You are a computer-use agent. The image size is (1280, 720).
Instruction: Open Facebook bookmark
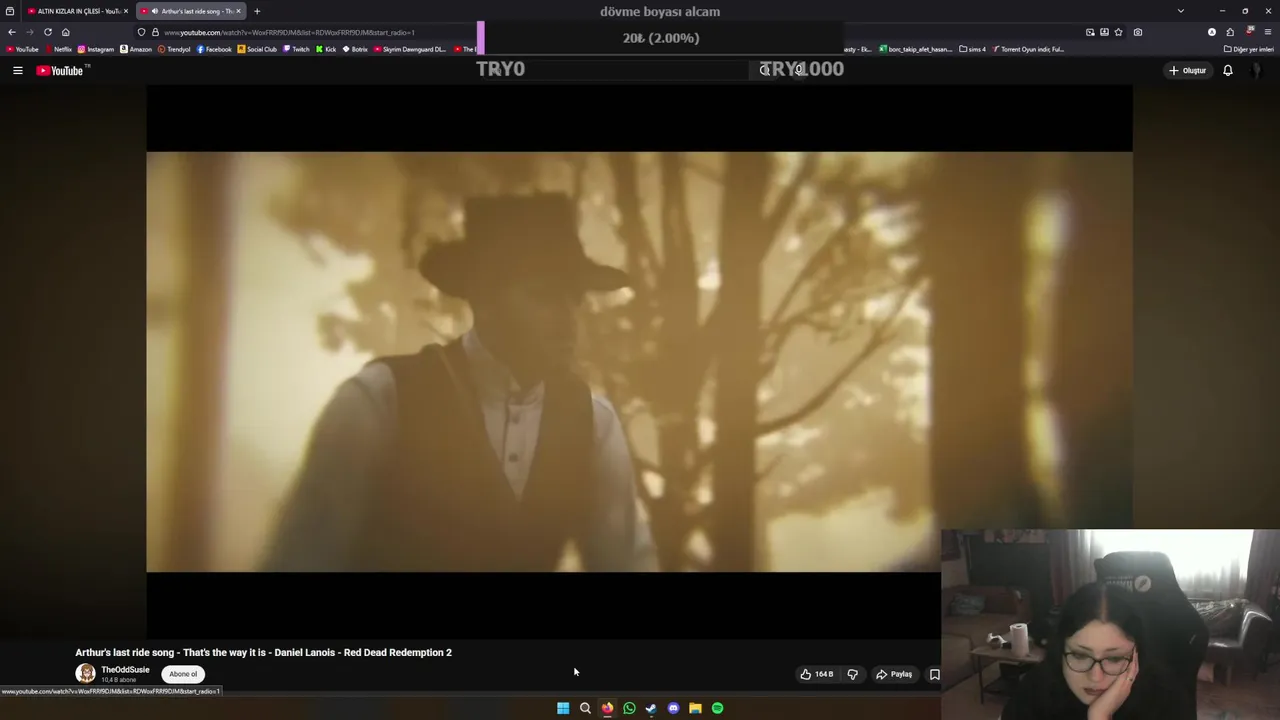click(x=214, y=49)
